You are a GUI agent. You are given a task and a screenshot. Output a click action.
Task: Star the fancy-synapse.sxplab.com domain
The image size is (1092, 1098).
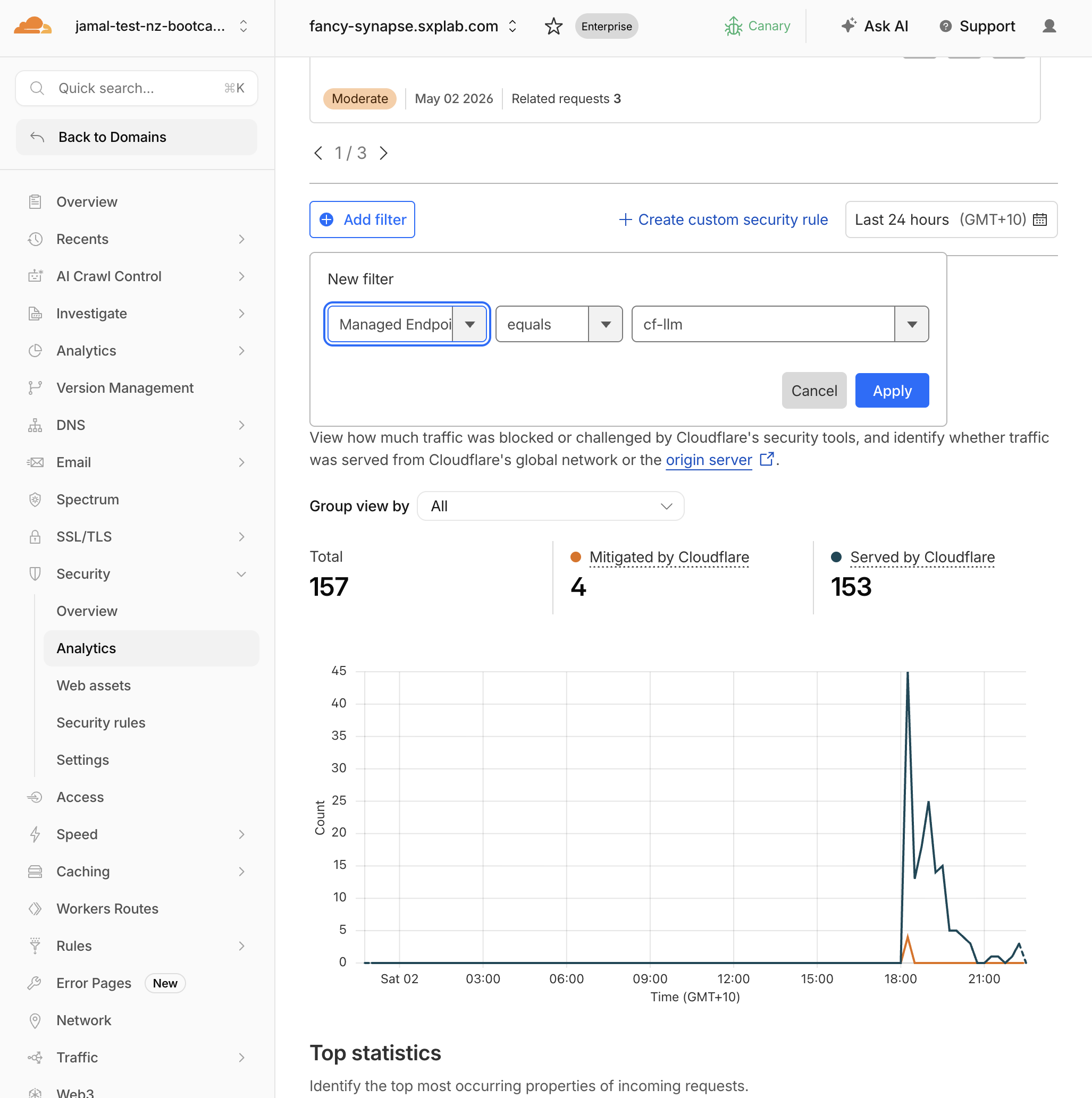pos(553,26)
